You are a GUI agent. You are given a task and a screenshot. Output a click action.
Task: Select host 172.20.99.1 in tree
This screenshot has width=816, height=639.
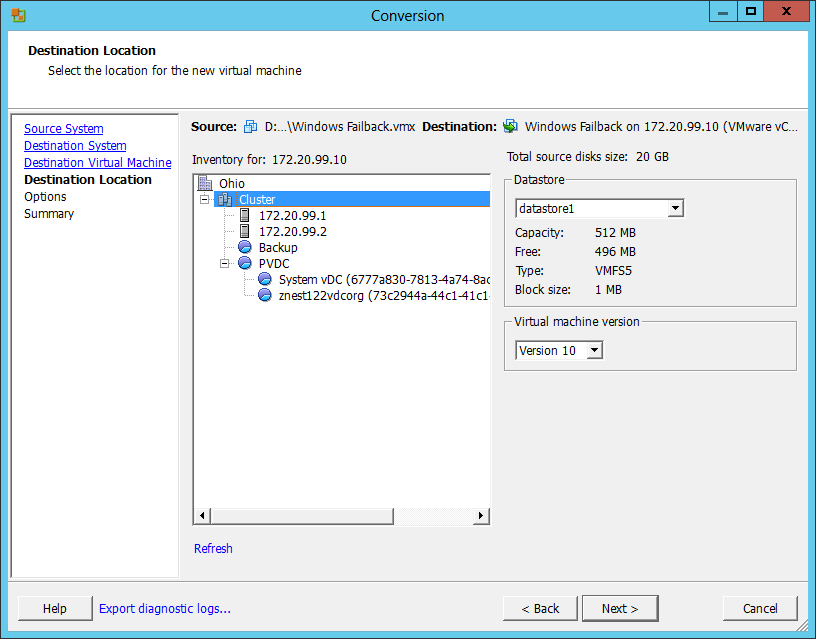292,215
